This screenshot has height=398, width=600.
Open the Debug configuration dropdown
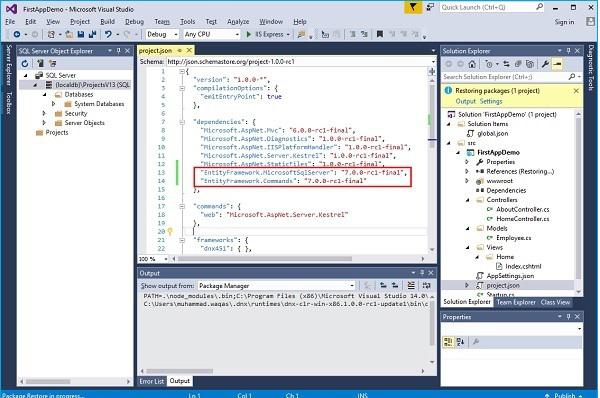176,34
